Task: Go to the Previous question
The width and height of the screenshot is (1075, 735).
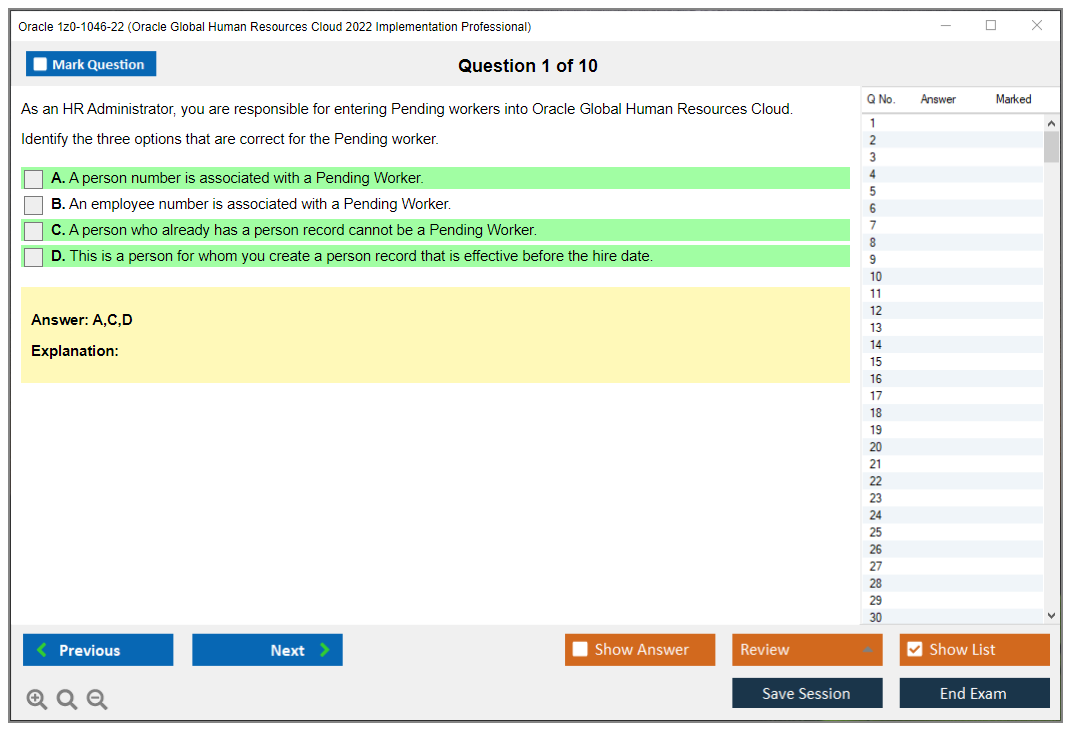Action: [x=97, y=649]
